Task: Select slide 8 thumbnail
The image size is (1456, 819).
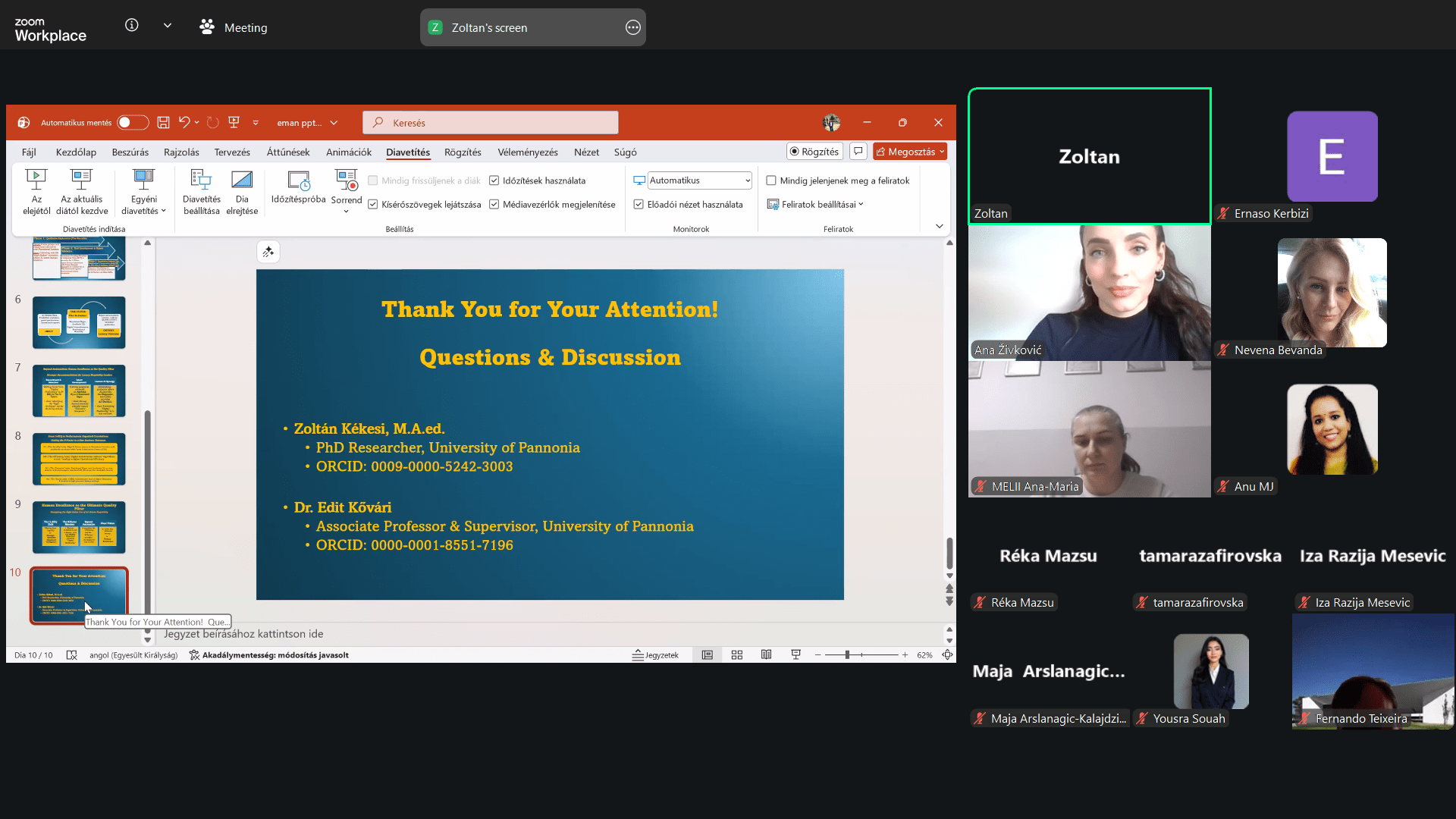Action: (79, 459)
